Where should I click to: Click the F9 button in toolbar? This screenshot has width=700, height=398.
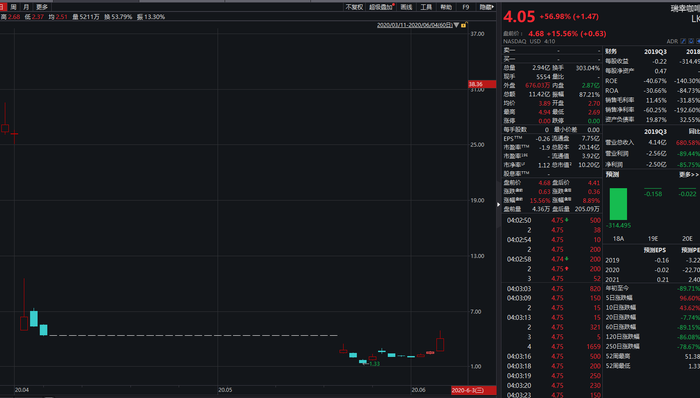[466, 7]
